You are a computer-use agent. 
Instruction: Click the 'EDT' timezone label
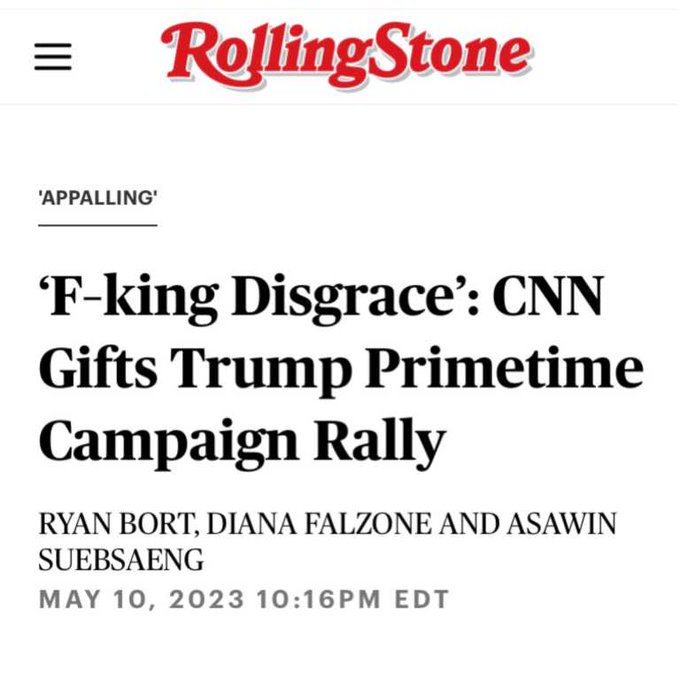[x=422, y=599]
